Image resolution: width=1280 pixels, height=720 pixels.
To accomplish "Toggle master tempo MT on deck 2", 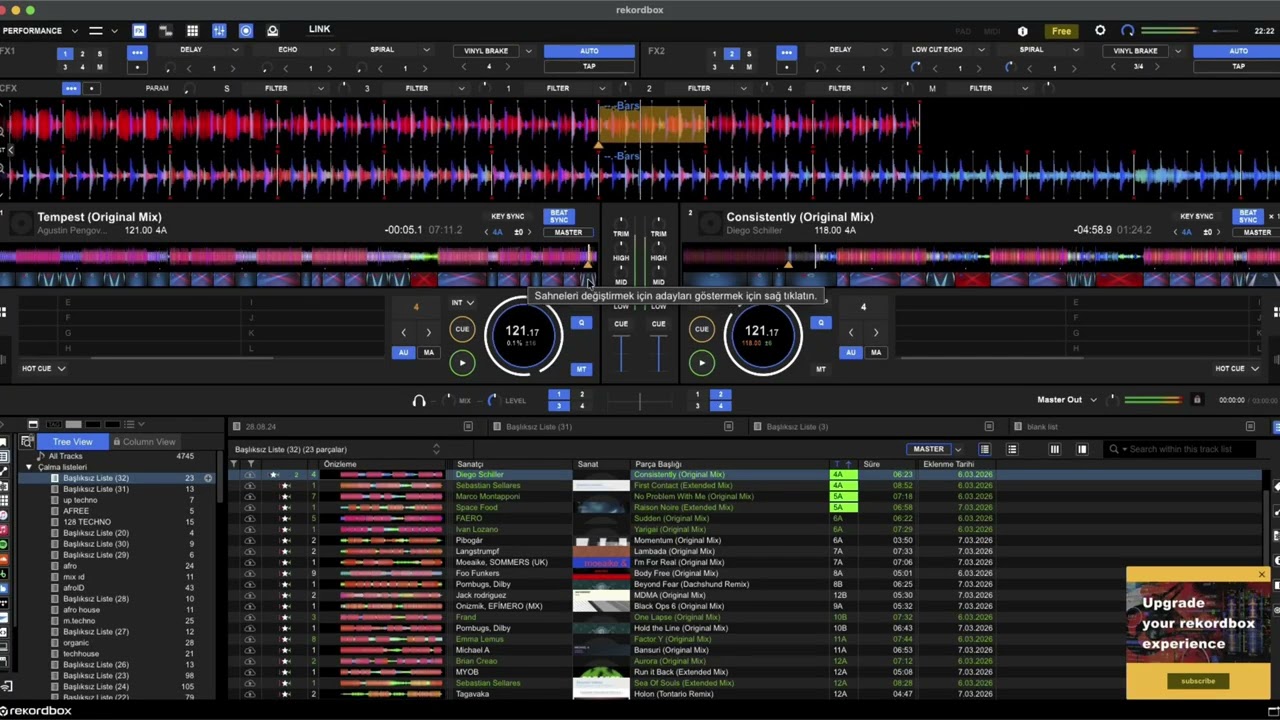I will point(820,369).
